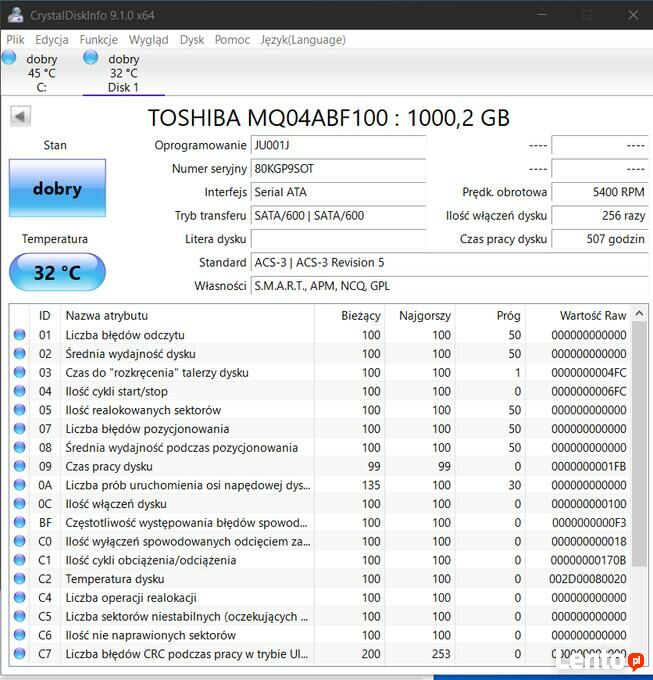Open the Pomoc menu
This screenshot has width=653, height=680.
(x=232, y=40)
